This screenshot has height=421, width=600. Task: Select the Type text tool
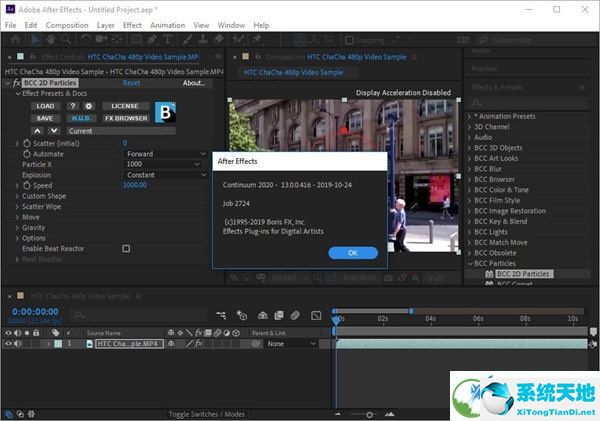pyautogui.click(x=168, y=40)
